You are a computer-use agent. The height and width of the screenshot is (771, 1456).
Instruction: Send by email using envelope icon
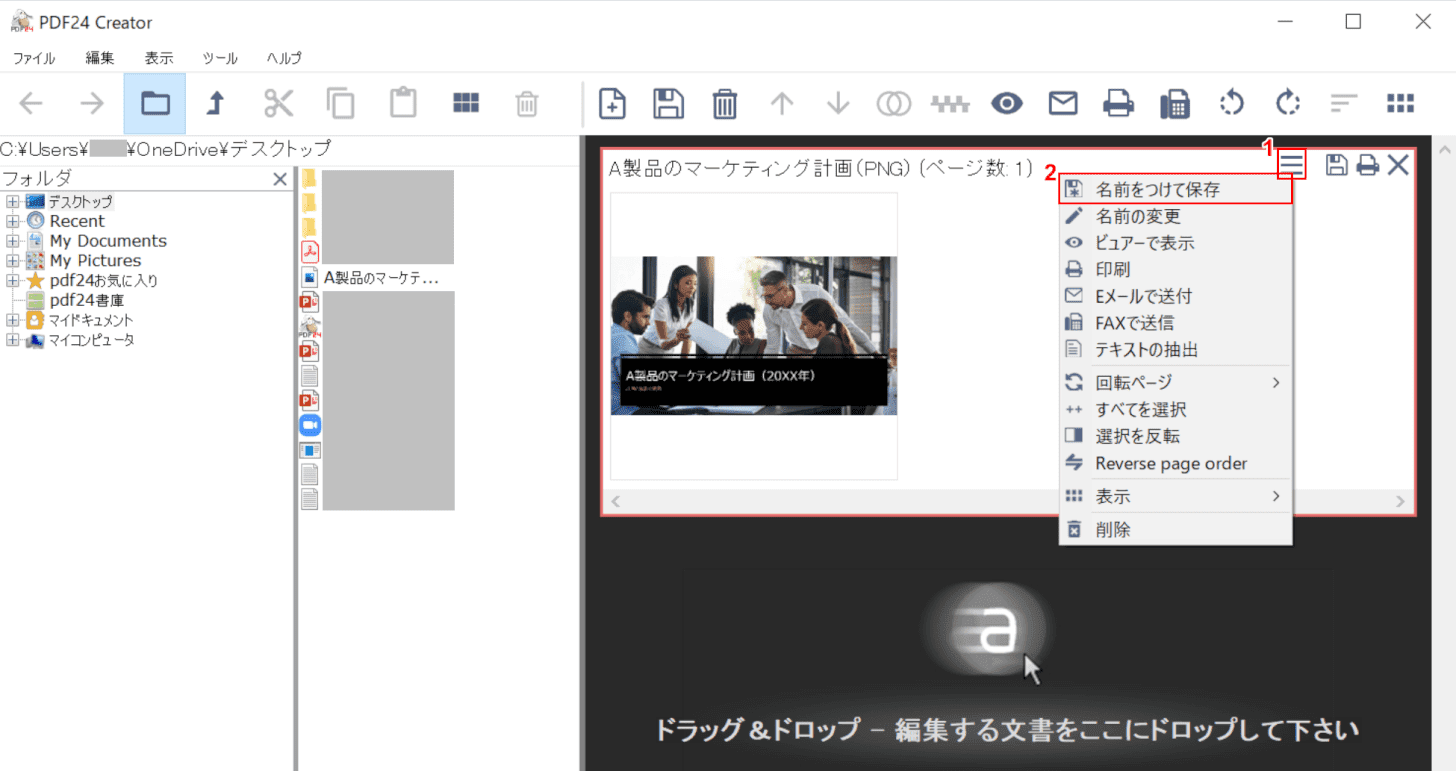pyautogui.click(x=1063, y=103)
